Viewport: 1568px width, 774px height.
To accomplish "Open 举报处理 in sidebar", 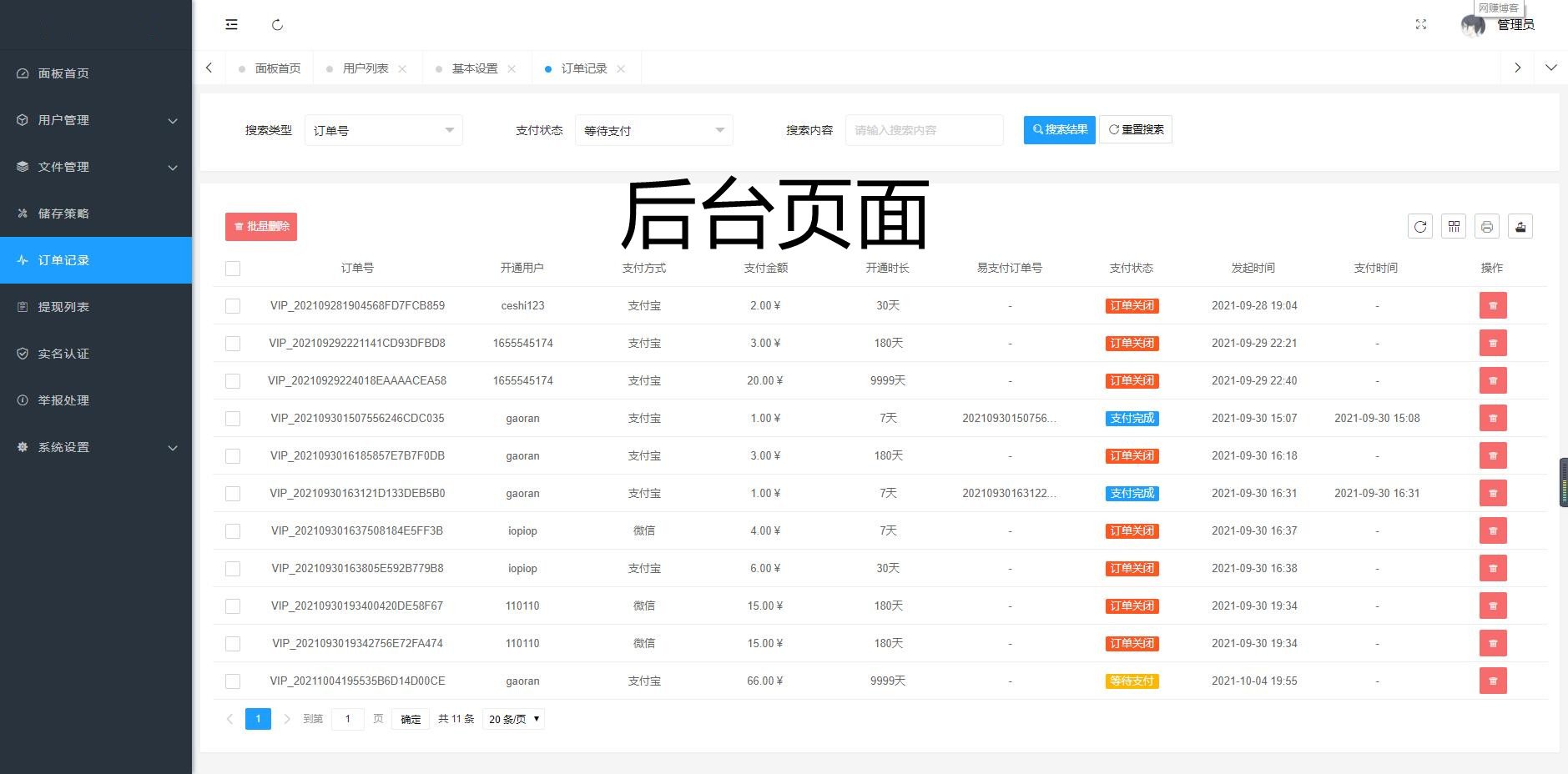I will (x=96, y=400).
